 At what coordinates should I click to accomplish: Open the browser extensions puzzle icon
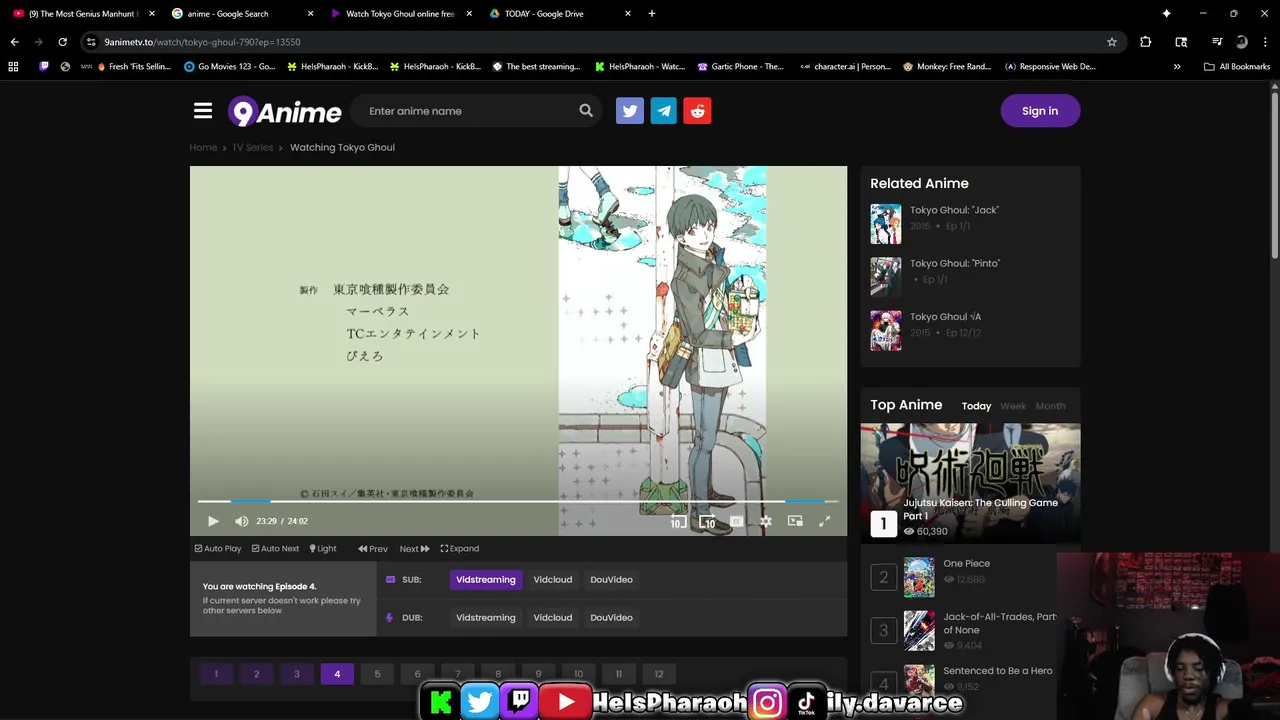point(1146,42)
